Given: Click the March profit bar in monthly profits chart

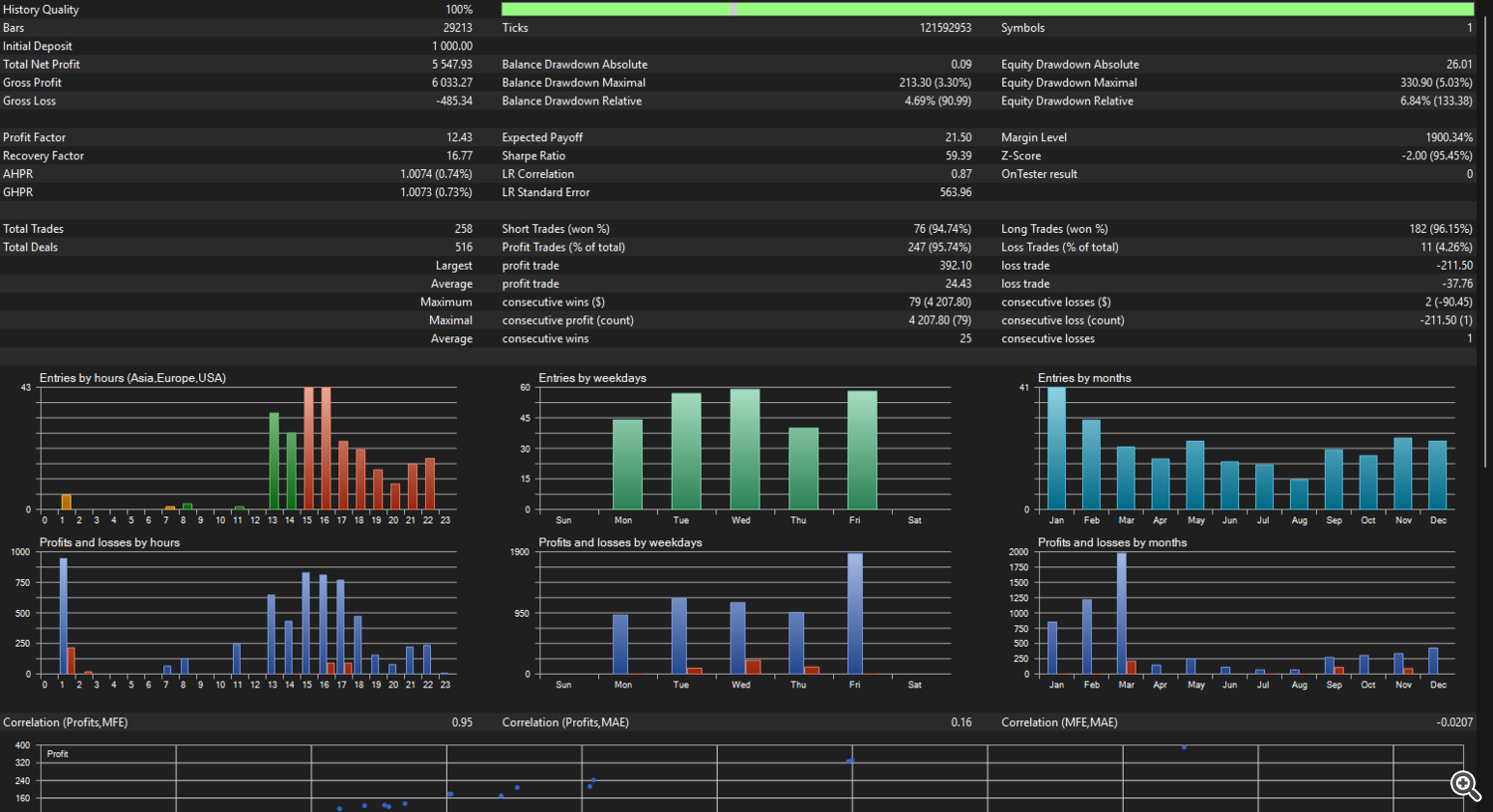Looking at the screenshot, I should click(1122, 613).
